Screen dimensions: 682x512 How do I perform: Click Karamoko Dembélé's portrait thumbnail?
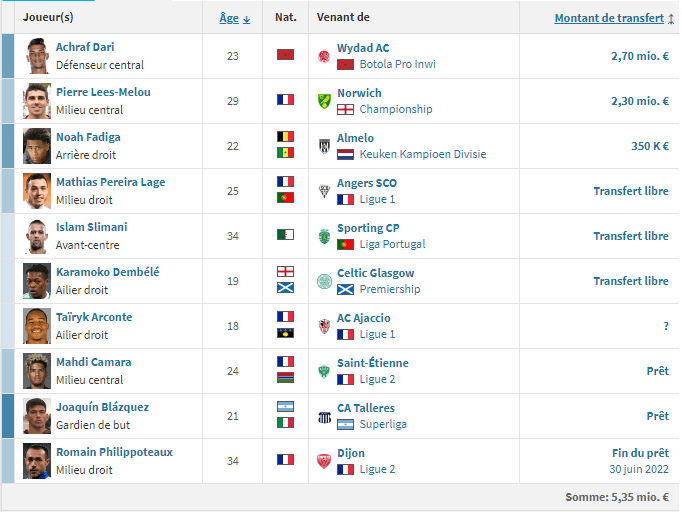point(37,281)
